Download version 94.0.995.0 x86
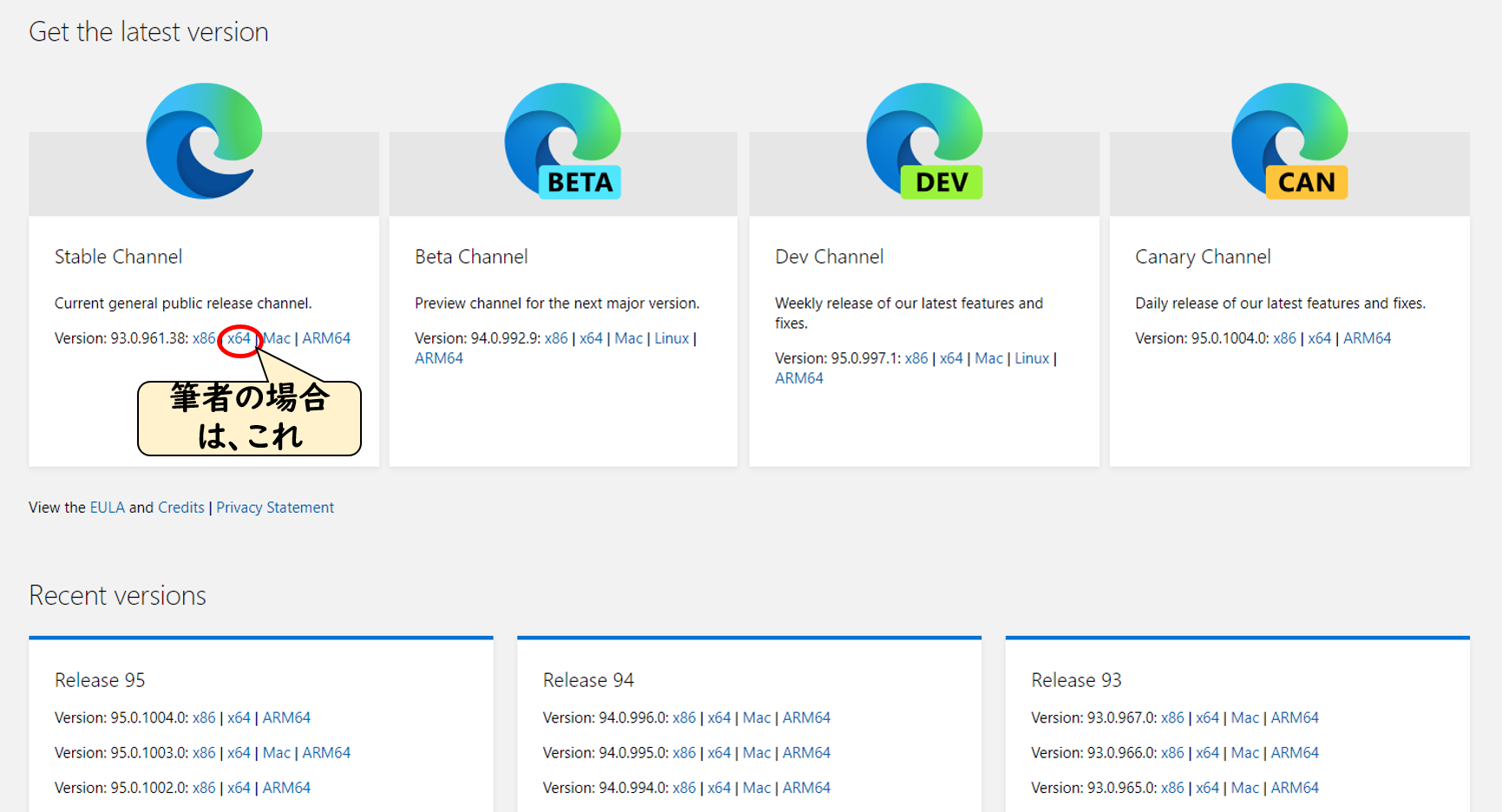The image size is (1502, 812). pos(685,753)
